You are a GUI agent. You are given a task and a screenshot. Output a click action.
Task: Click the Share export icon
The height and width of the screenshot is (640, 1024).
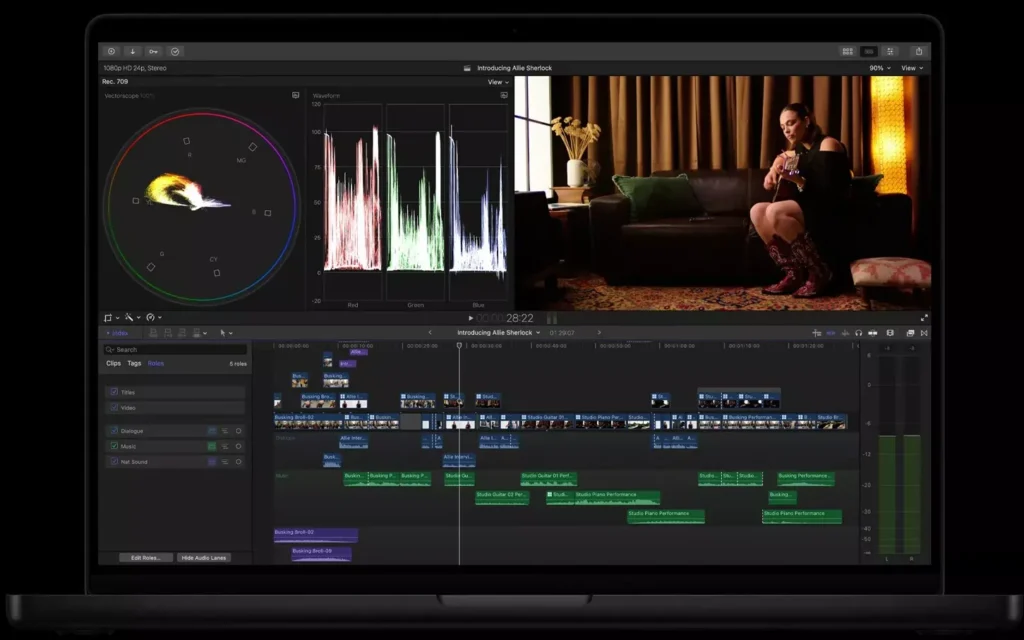click(919, 51)
